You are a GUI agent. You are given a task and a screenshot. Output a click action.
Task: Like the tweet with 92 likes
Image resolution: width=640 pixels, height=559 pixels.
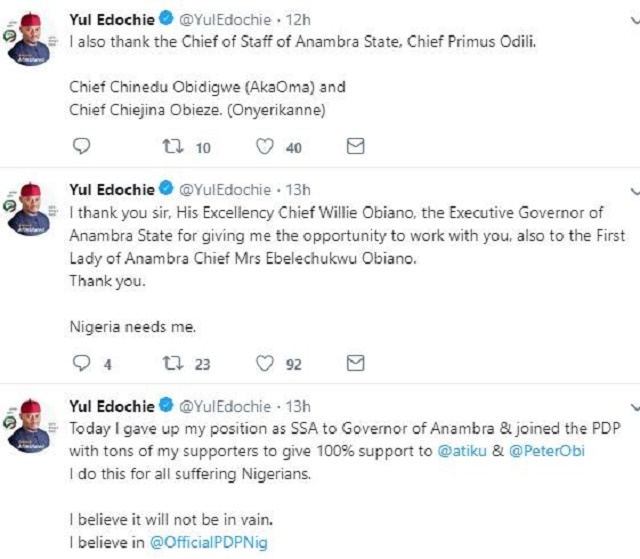pos(265,364)
